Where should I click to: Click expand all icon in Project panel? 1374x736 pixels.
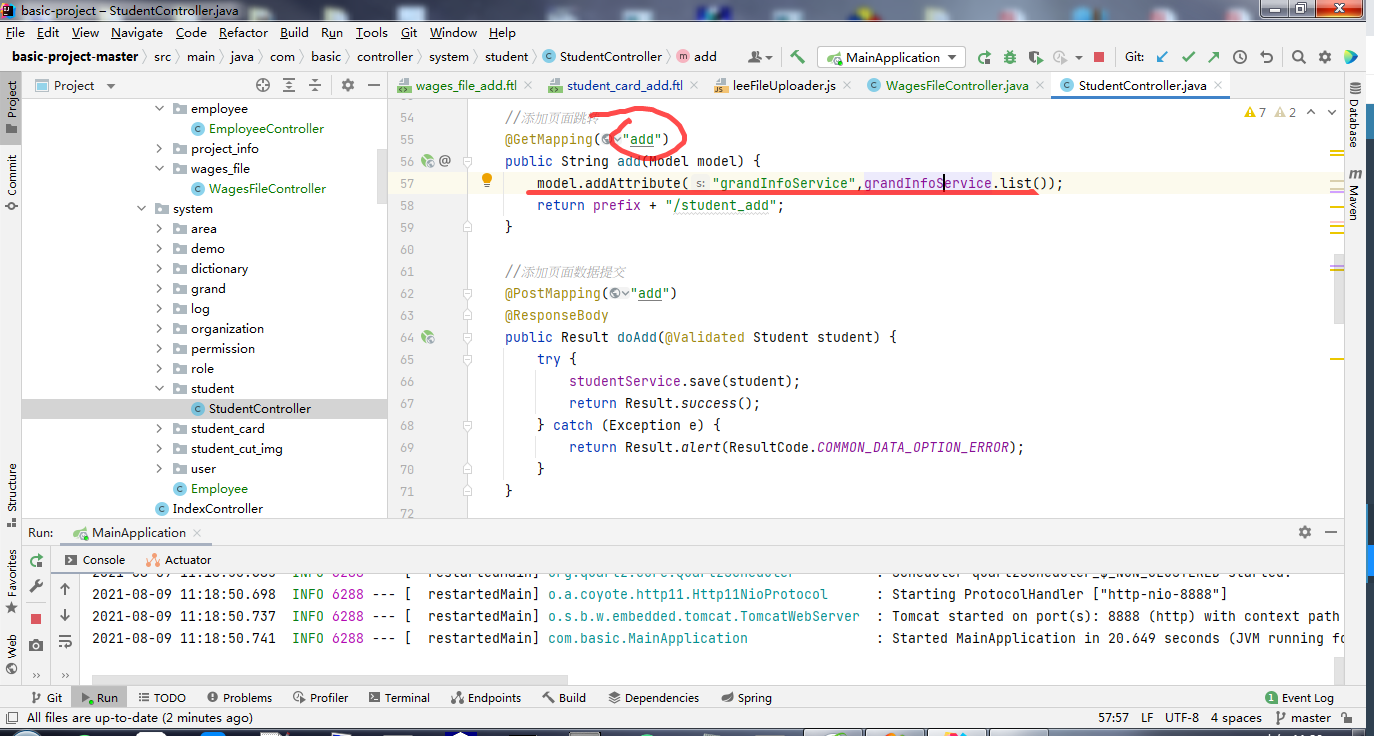pyautogui.click(x=289, y=85)
